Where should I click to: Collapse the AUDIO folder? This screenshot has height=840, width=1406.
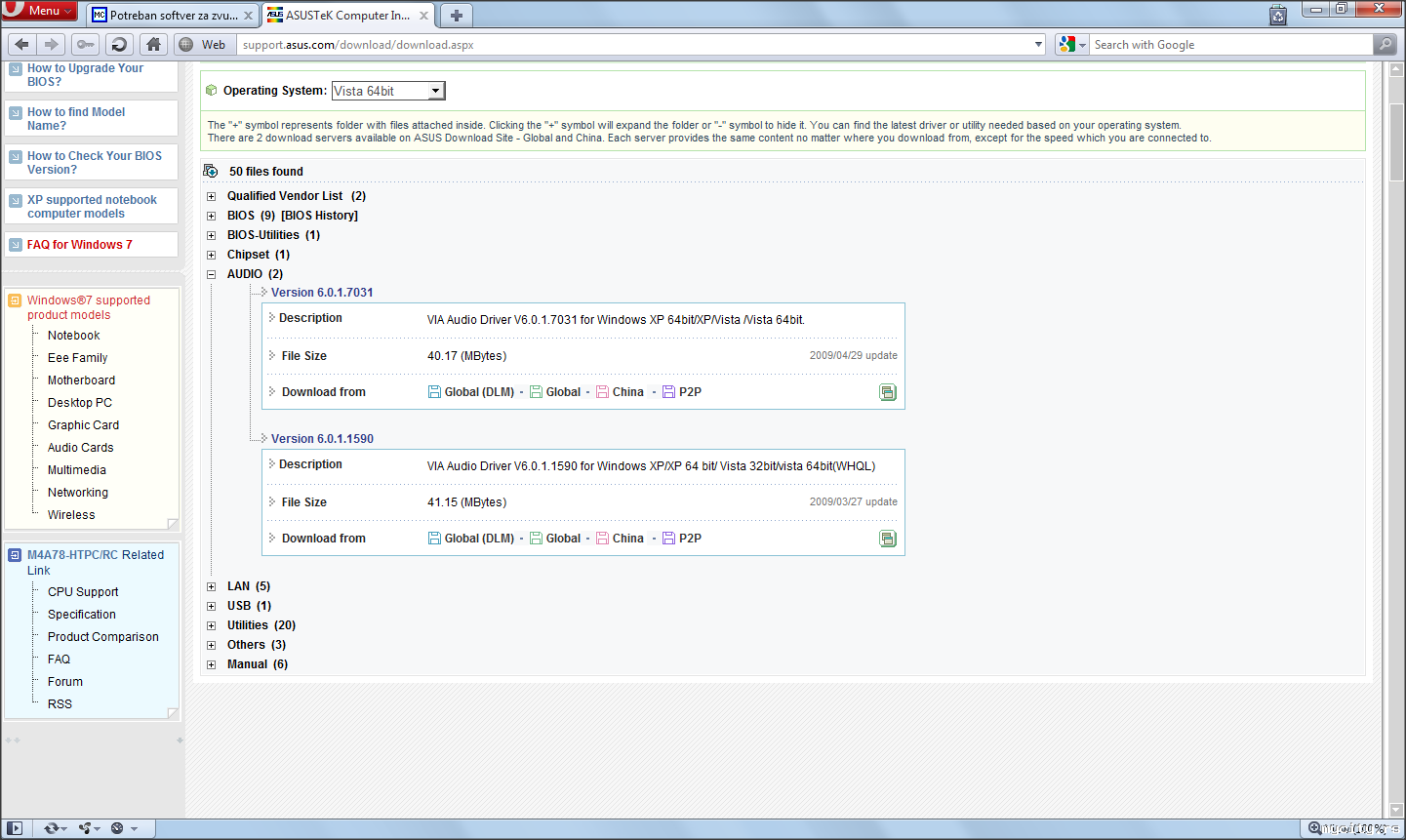[211, 274]
